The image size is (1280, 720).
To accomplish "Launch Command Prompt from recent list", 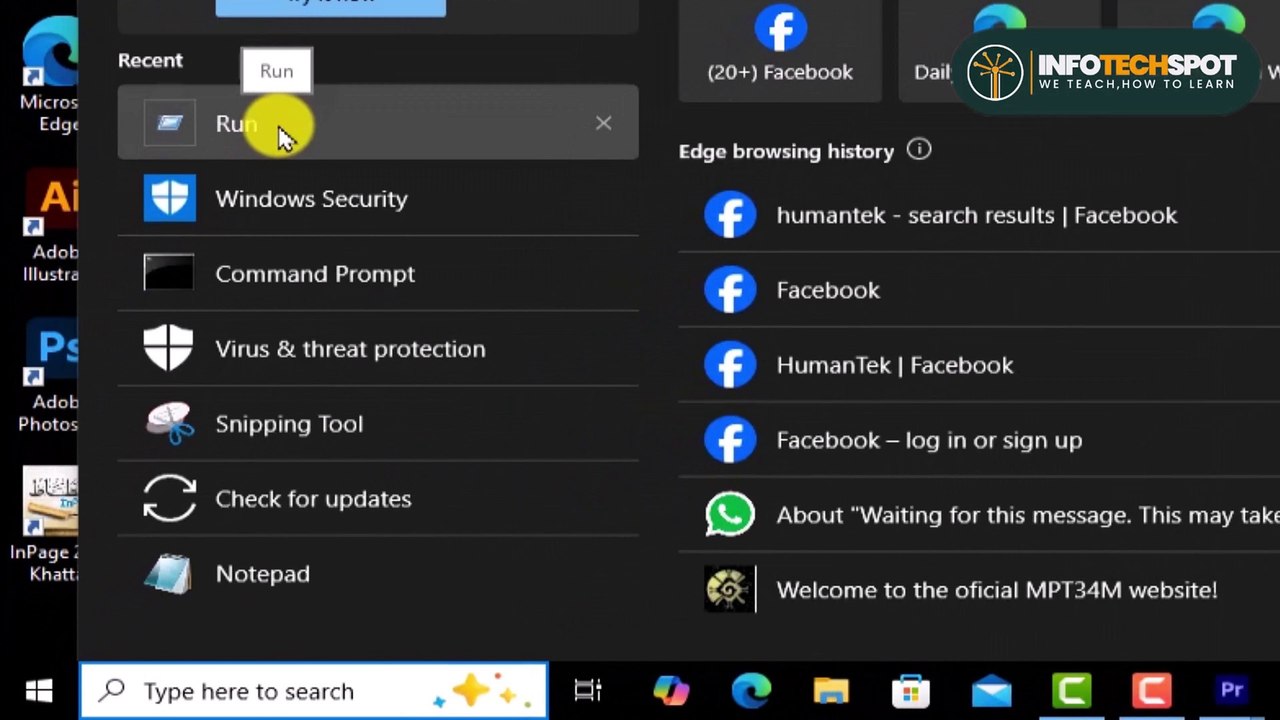I will point(377,273).
